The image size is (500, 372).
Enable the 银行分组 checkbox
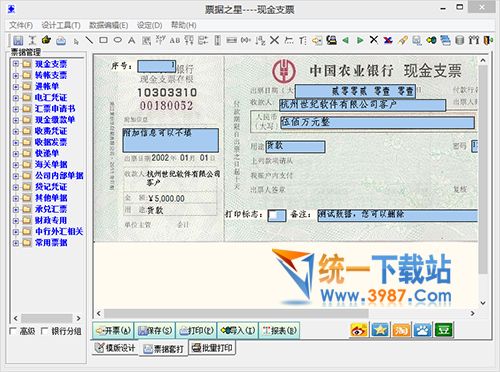44,331
